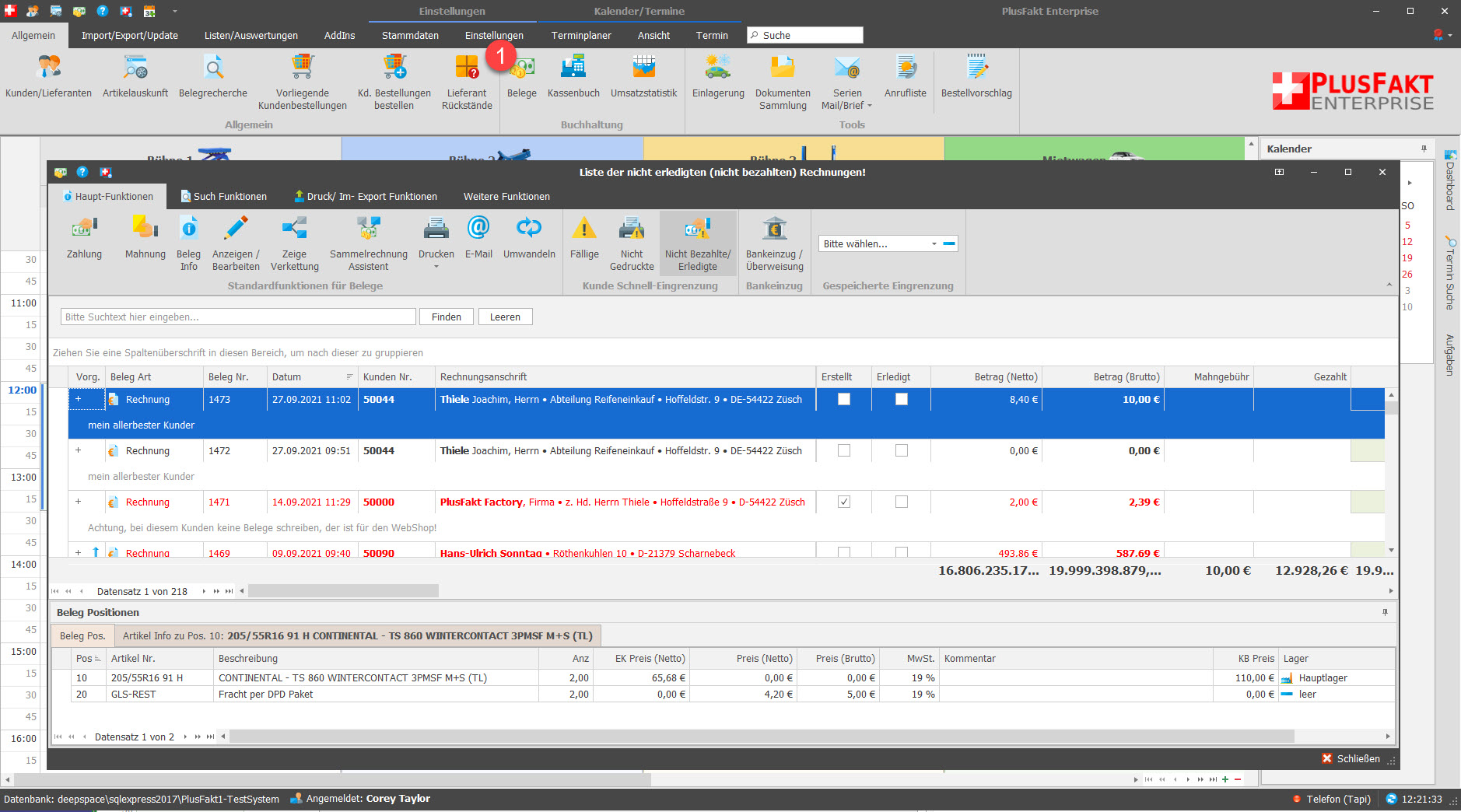Click Anzeigen / Bearbeiten
Viewport: 1461px width, 812px height.
[x=236, y=243]
